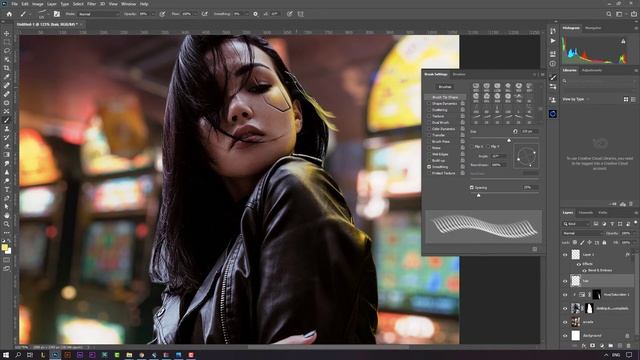Click lock all padlock icon in Layers
The width and height of the screenshot is (640, 360).
[x=604, y=242]
